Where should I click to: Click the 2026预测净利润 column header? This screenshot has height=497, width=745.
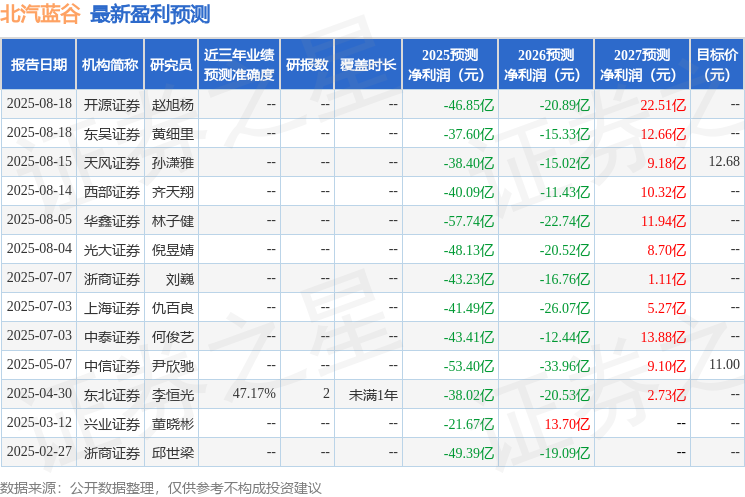tap(546, 65)
